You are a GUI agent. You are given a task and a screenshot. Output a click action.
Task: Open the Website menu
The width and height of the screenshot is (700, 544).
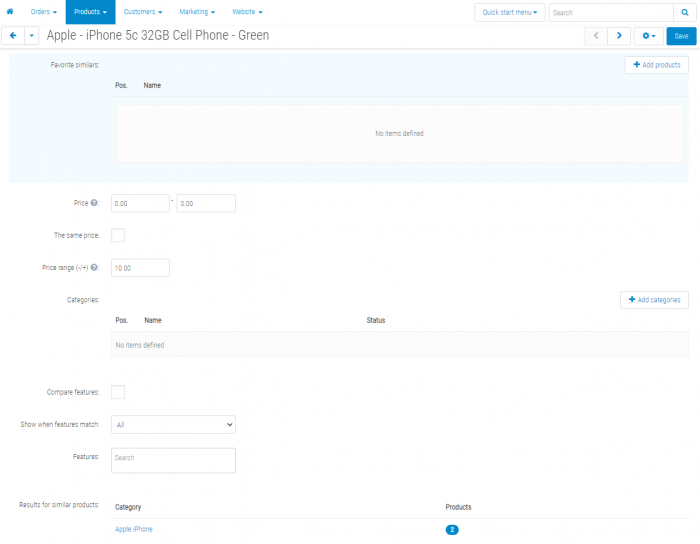[247, 12]
